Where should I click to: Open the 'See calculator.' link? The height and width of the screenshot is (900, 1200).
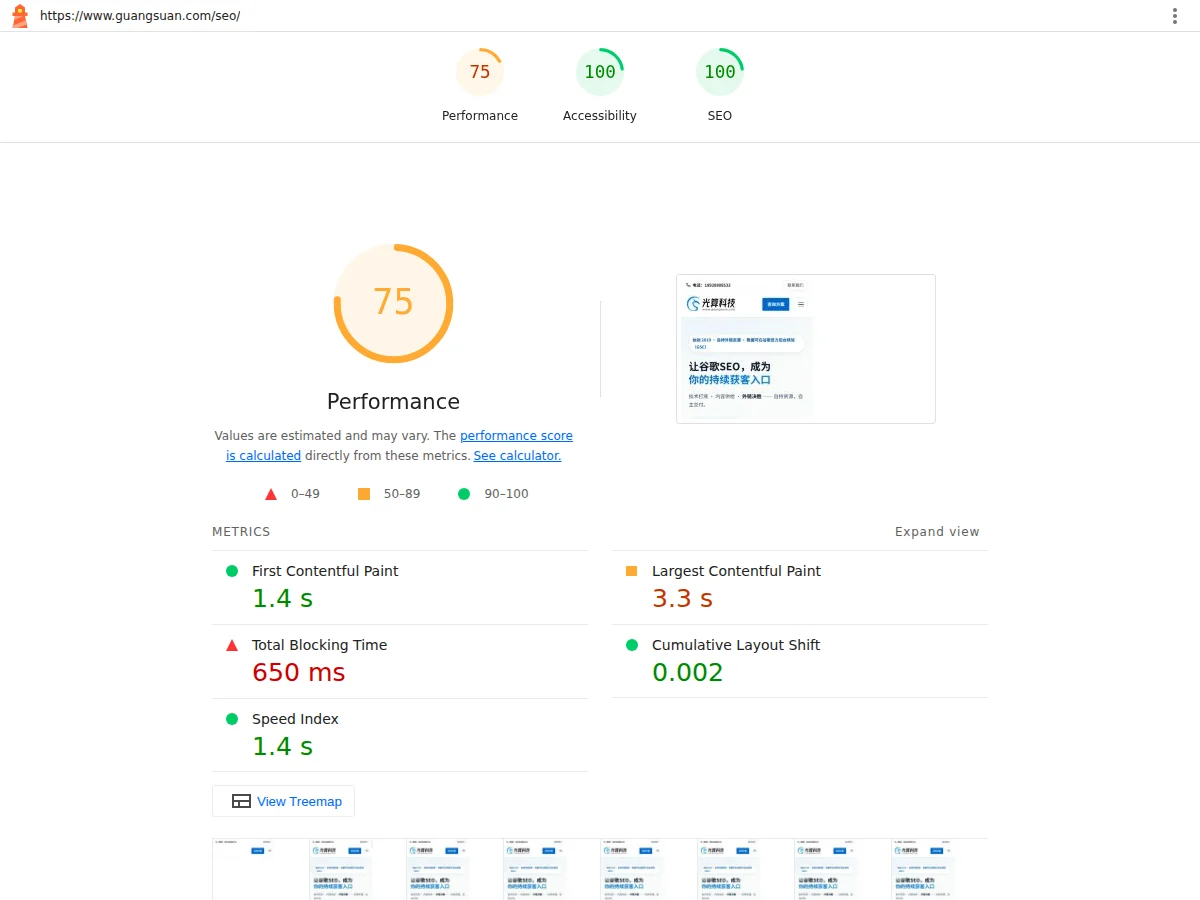517,456
